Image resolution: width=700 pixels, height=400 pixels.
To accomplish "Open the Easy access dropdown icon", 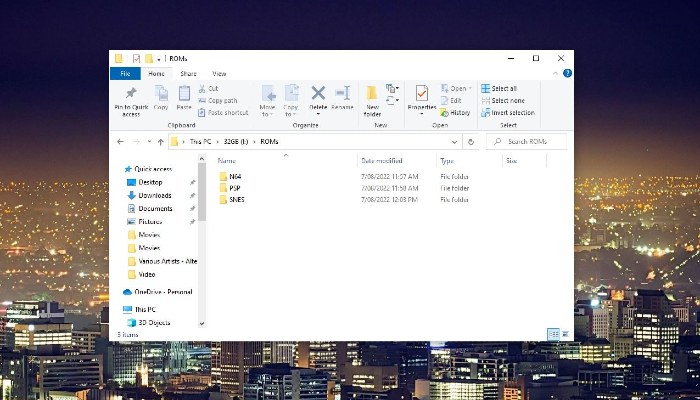I will pos(392,100).
